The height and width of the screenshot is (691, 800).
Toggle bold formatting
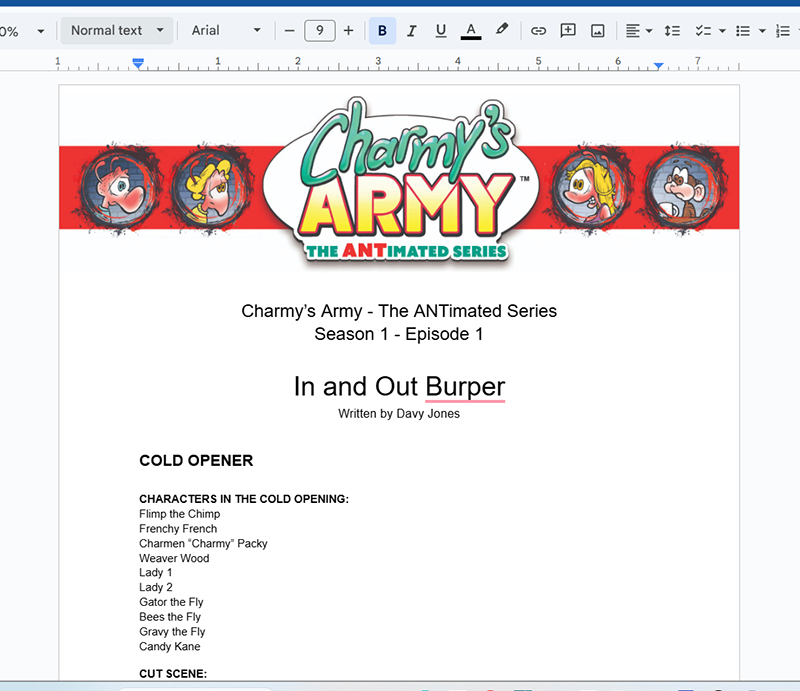click(382, 31)
